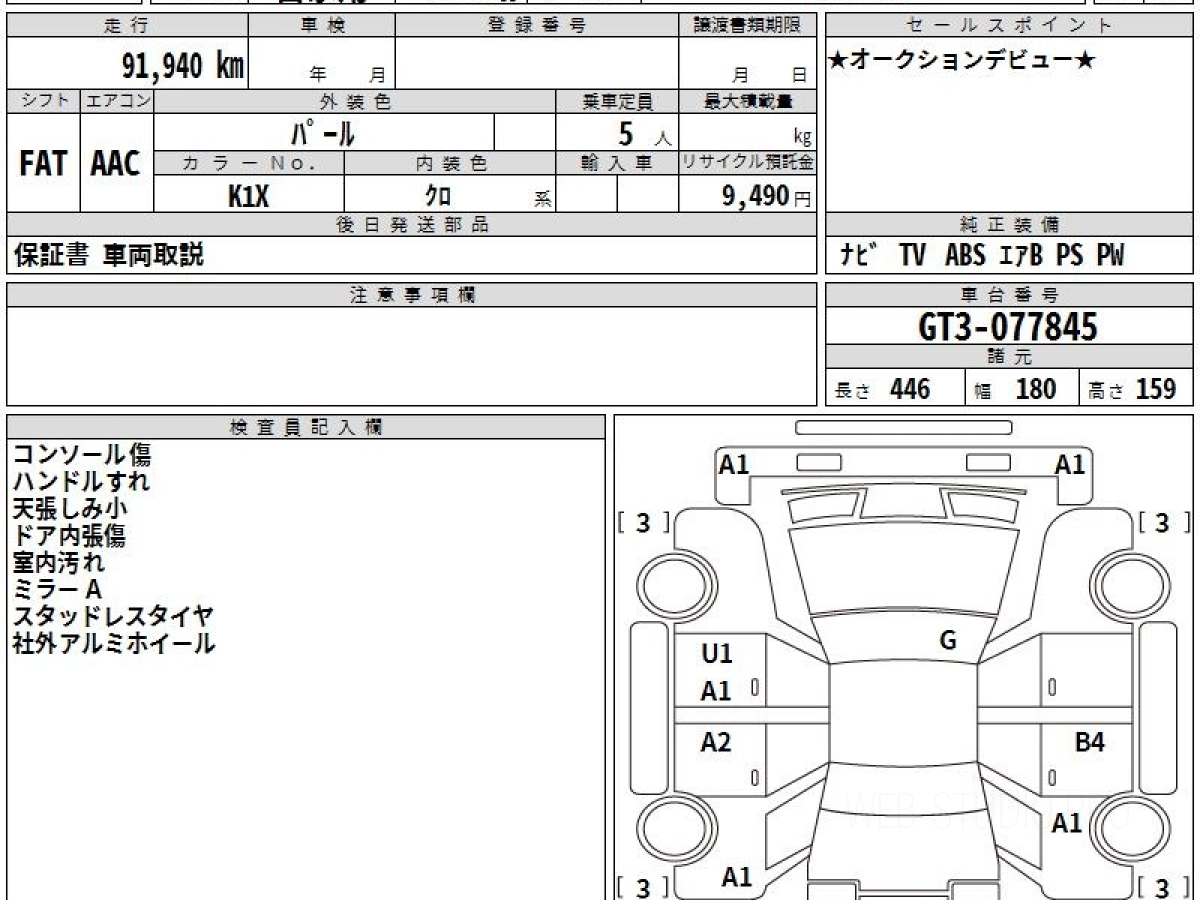
Task: Click the chassis number GT3-077845
Action: 1008,326
